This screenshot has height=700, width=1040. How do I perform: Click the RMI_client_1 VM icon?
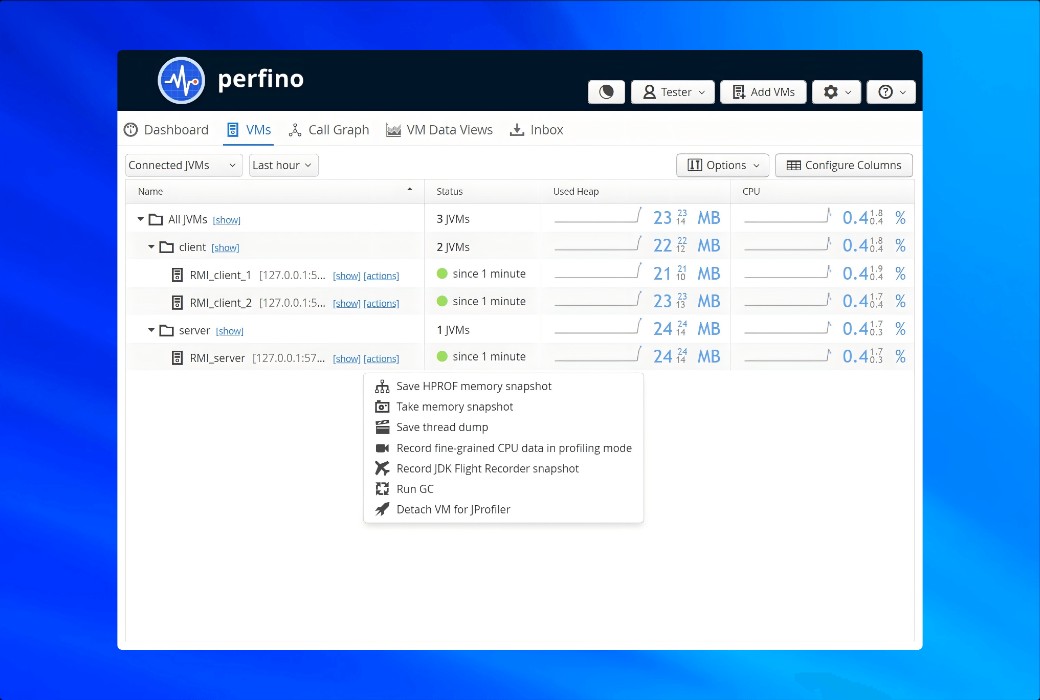177,275
